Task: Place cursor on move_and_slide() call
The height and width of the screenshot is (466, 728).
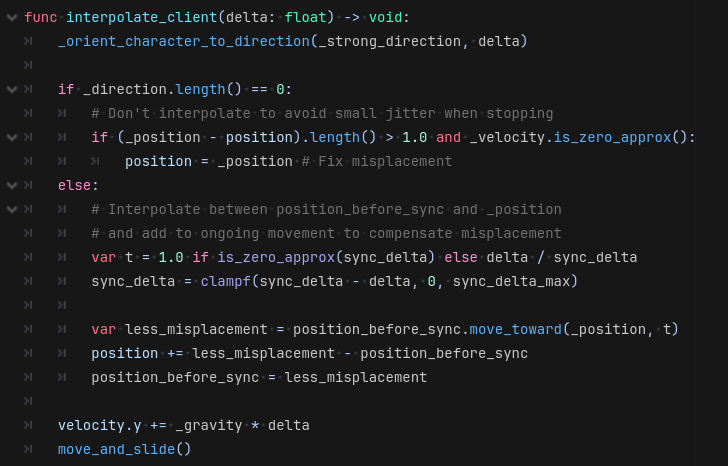Action: click(x=124, y=449)
